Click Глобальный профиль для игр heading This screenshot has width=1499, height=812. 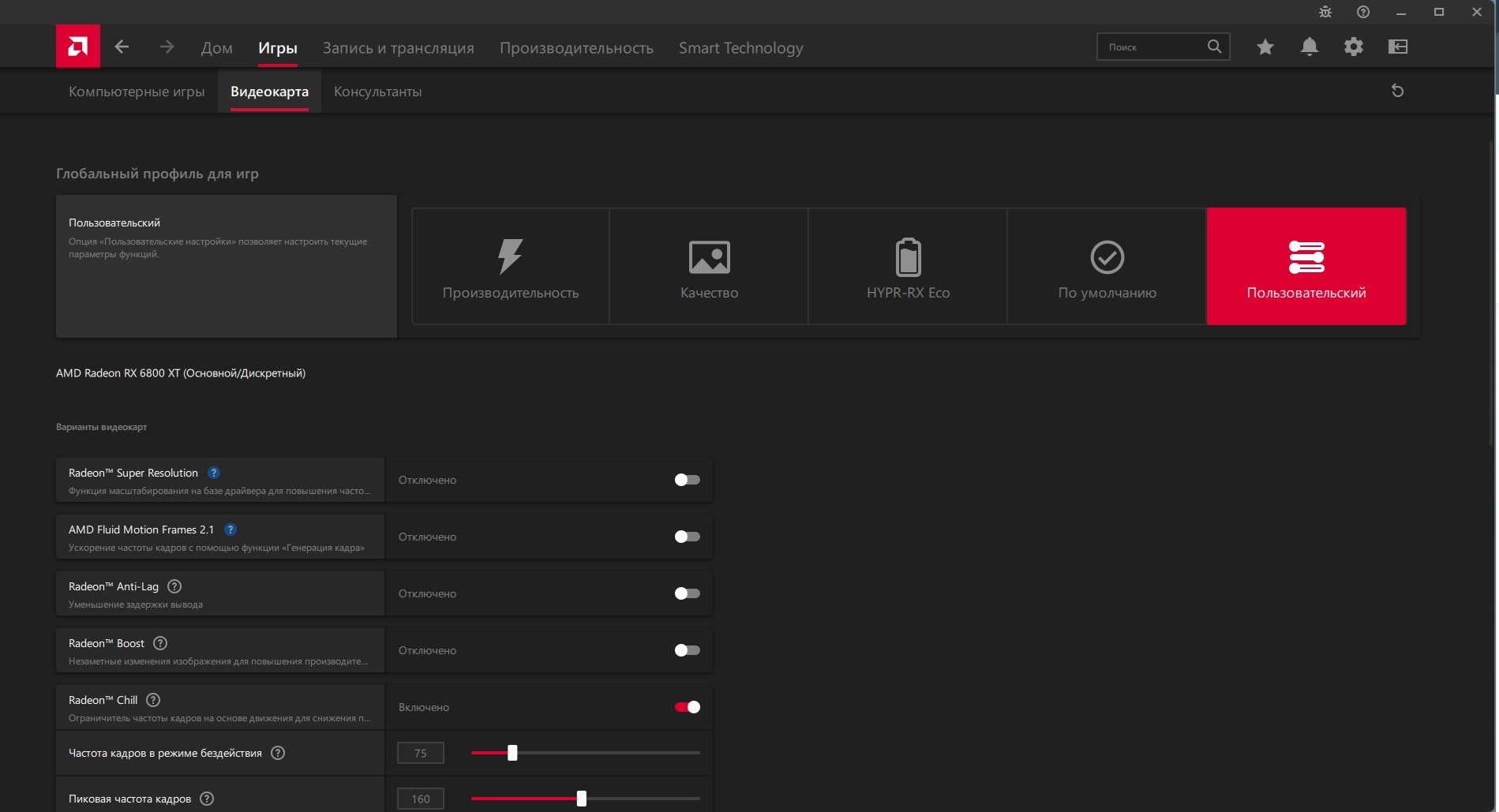coord(157,174)
